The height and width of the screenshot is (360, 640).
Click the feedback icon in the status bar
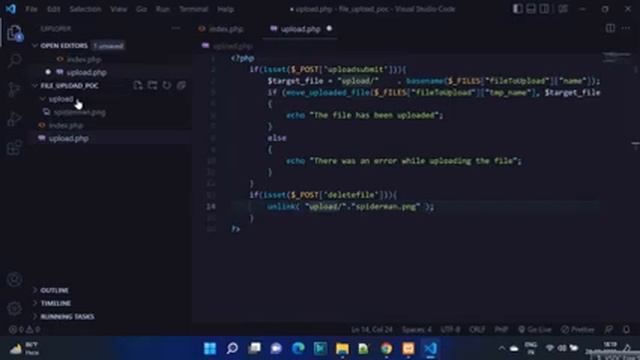609,329
